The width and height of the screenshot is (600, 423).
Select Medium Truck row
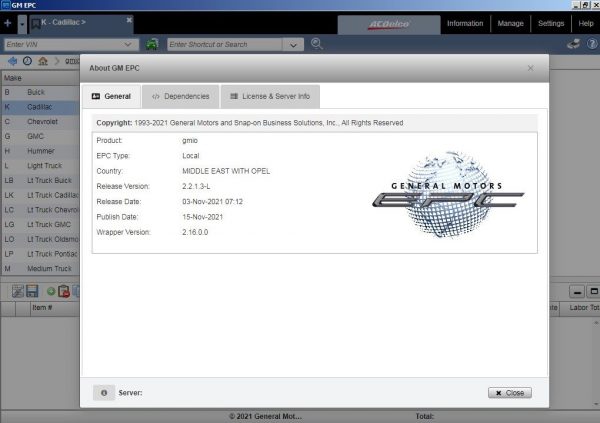click(x=41, y=268)
